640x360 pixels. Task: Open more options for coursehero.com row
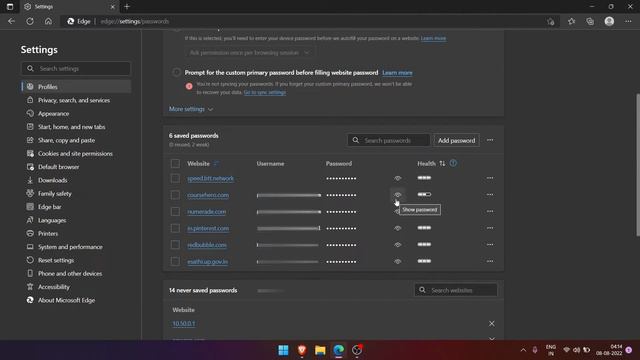tap(490, 195)
